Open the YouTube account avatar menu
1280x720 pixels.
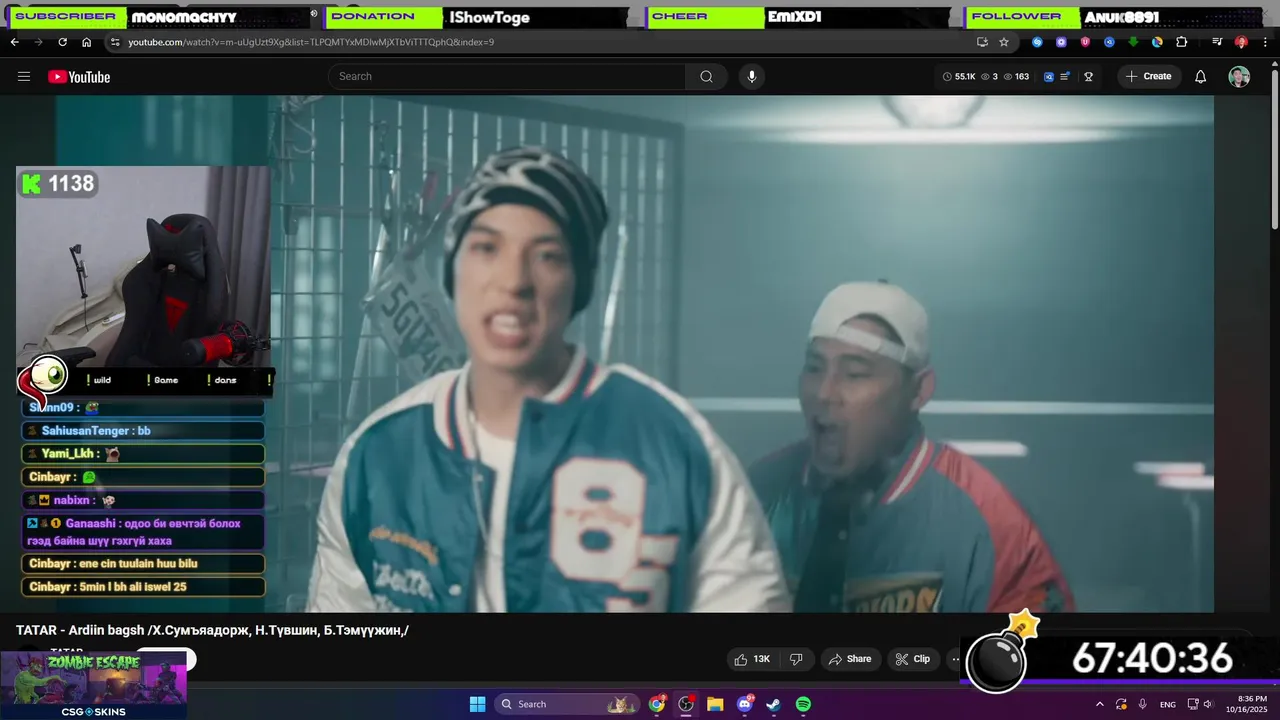(x=1239, y=77)
